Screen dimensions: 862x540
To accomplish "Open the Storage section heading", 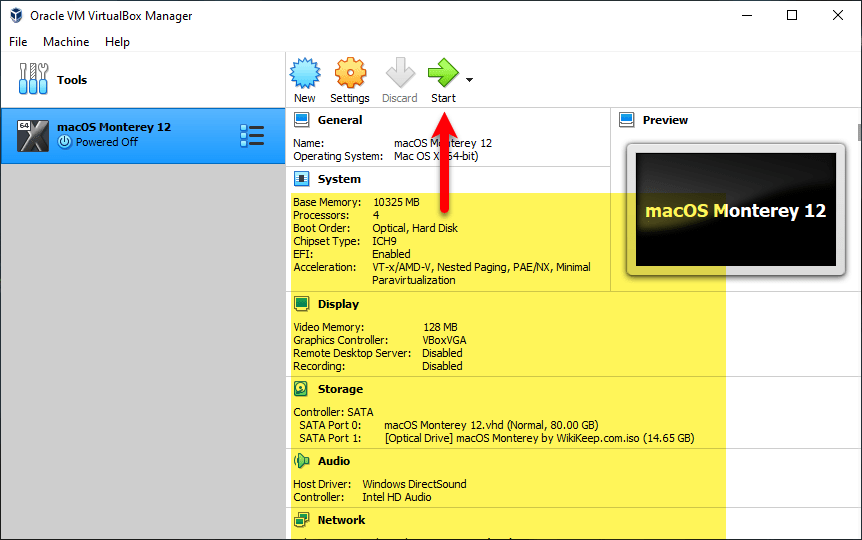I will tap(340, 389).
